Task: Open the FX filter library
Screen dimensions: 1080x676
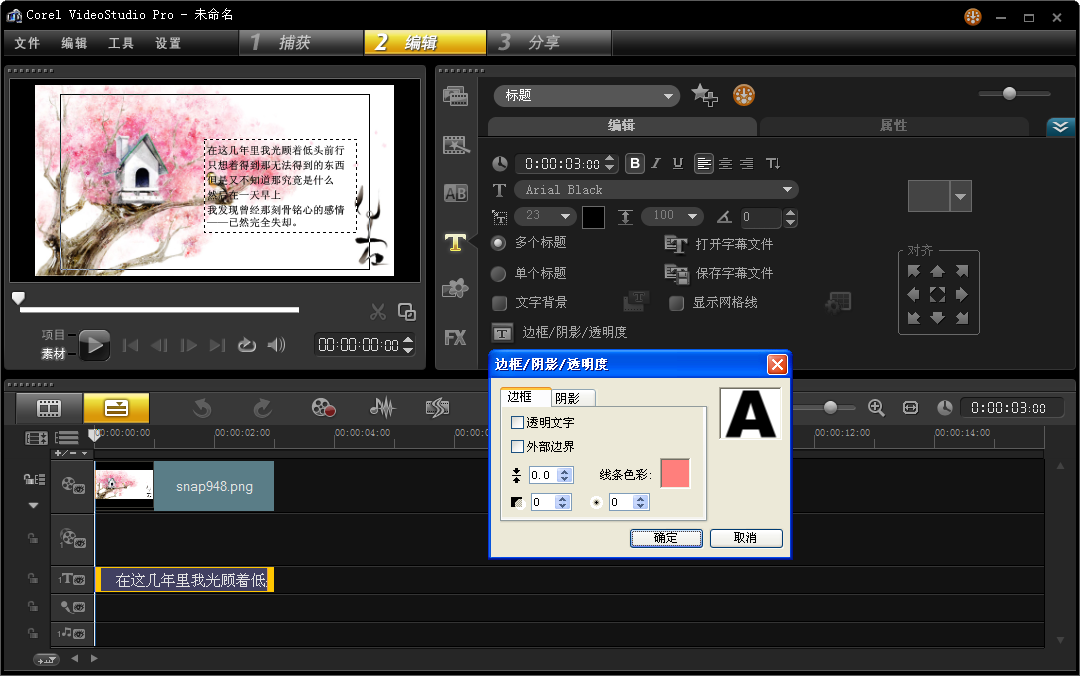Action: 455,337
